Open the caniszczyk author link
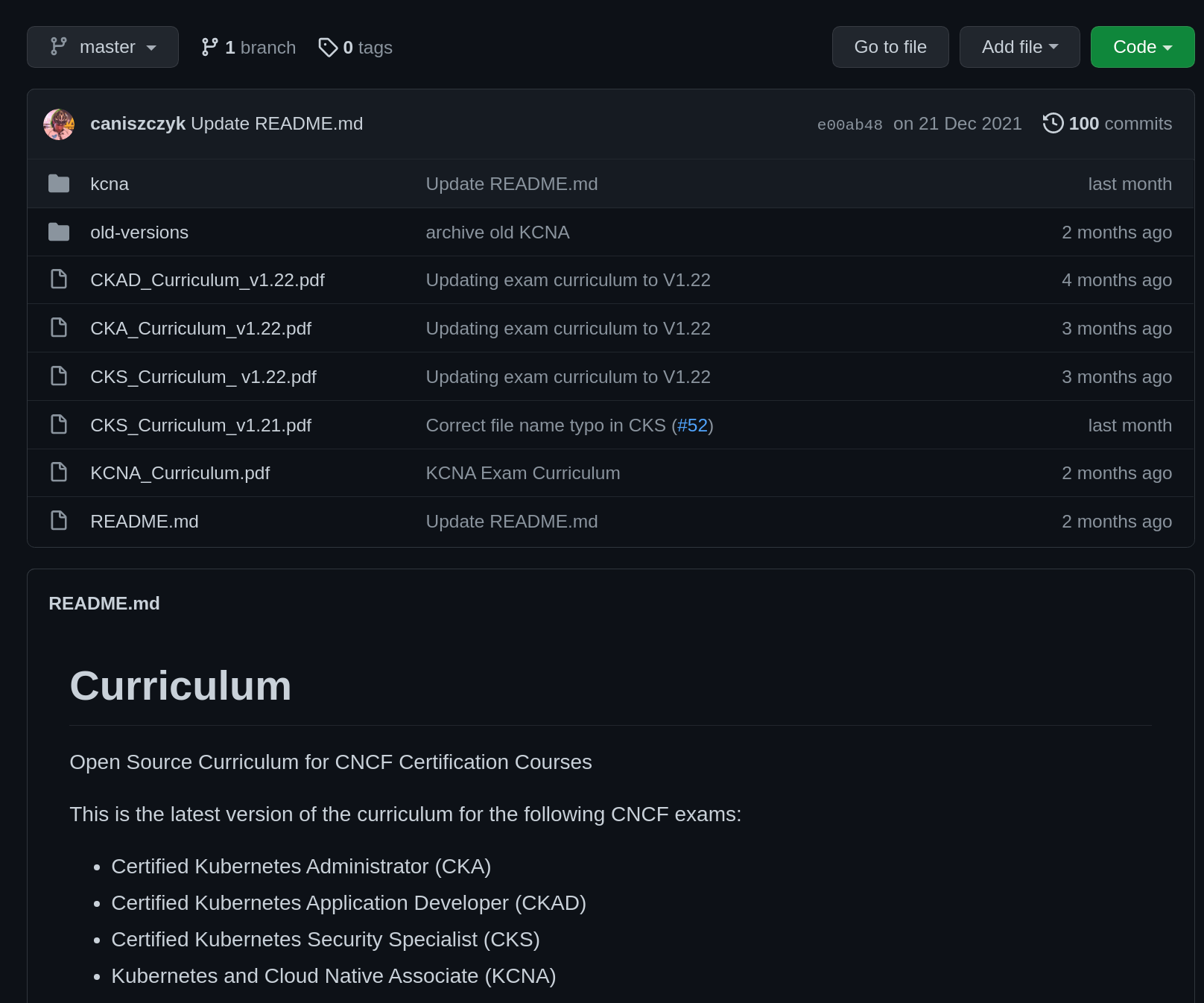 tap(137, 124)
